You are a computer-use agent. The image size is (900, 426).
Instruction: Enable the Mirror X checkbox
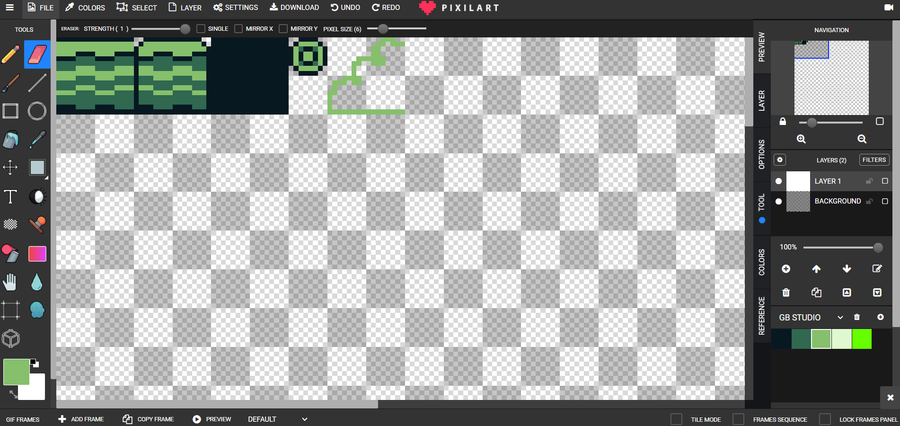[x=238, y=29]
